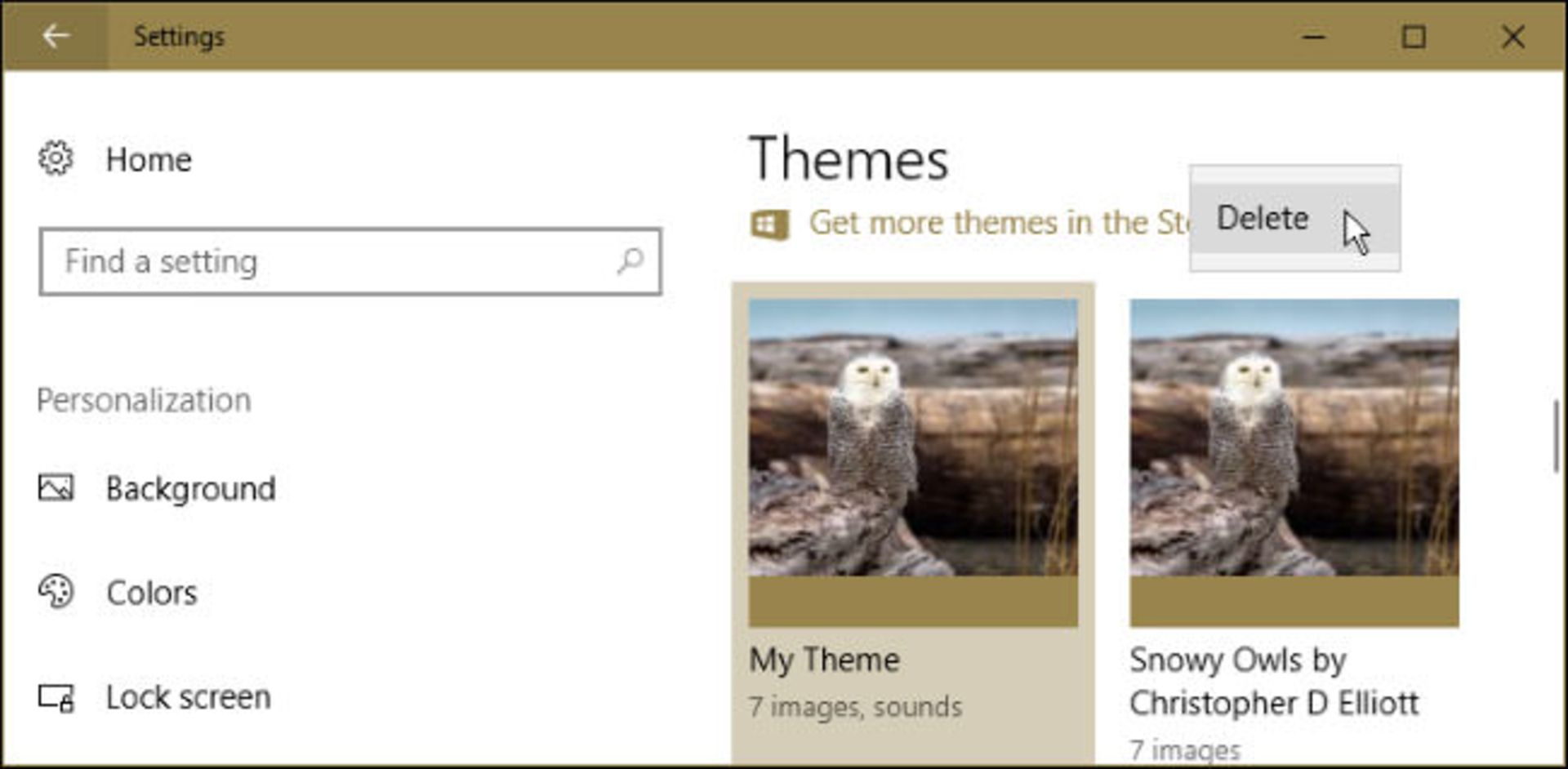Viewport: 1568px width, 769px height.
Task: Open Colors settings page
Action: (153, 593)
